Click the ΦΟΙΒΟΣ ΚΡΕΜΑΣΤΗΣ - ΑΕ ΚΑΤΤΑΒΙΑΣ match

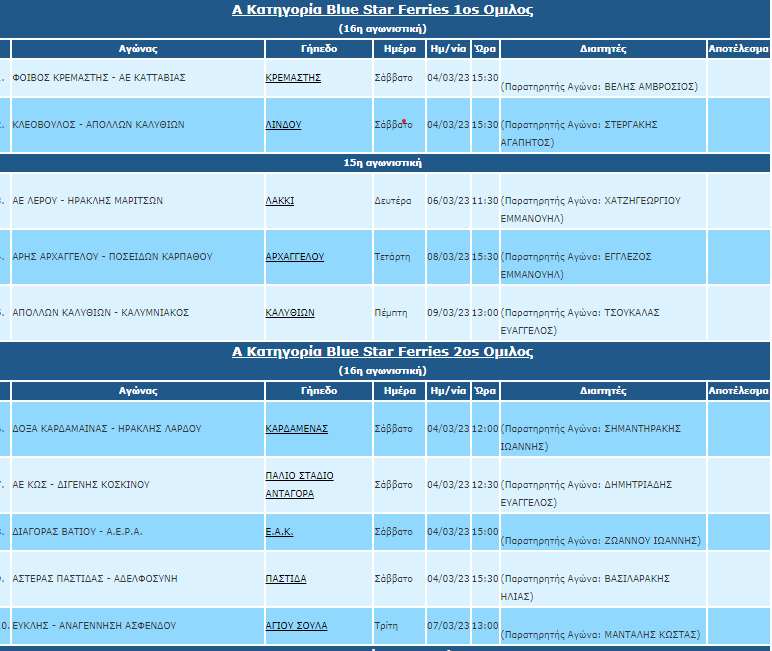pos(99,77)
